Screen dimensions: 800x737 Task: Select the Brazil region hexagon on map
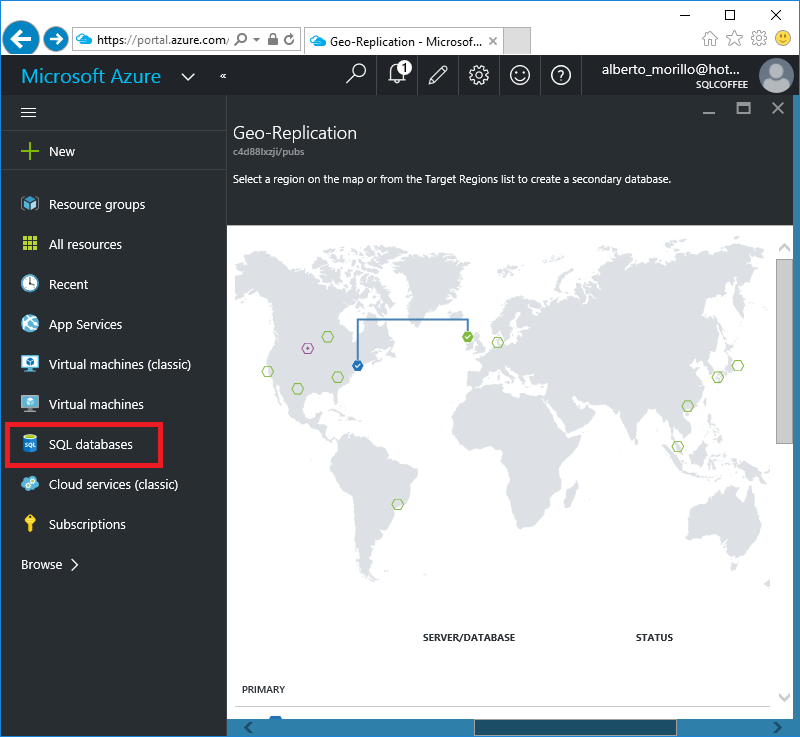397,504
